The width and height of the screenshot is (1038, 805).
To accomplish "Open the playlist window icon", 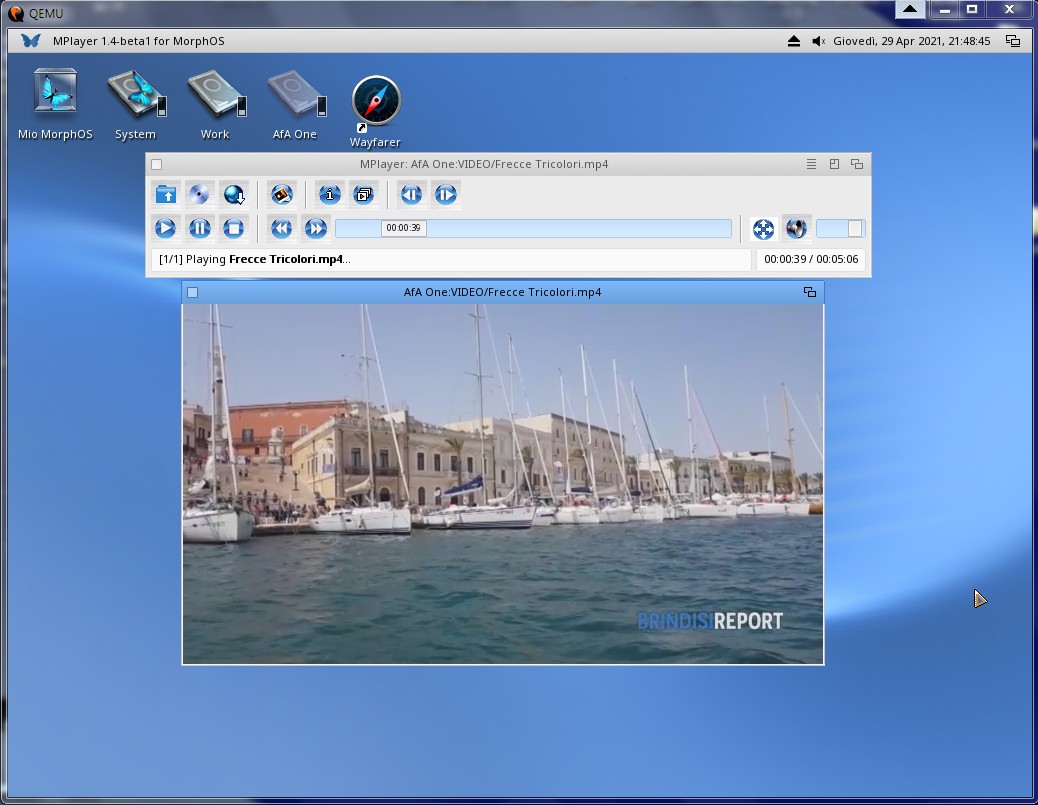I will point(364,195).
